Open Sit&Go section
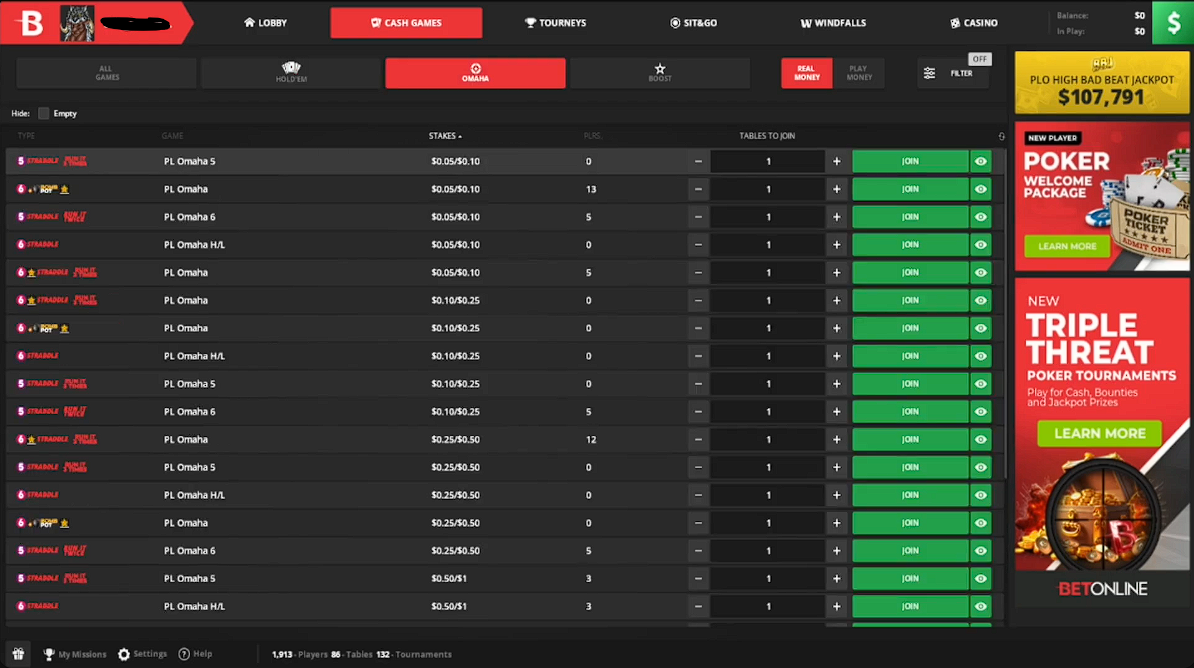 pyautogui.click(x=693, y=22)
